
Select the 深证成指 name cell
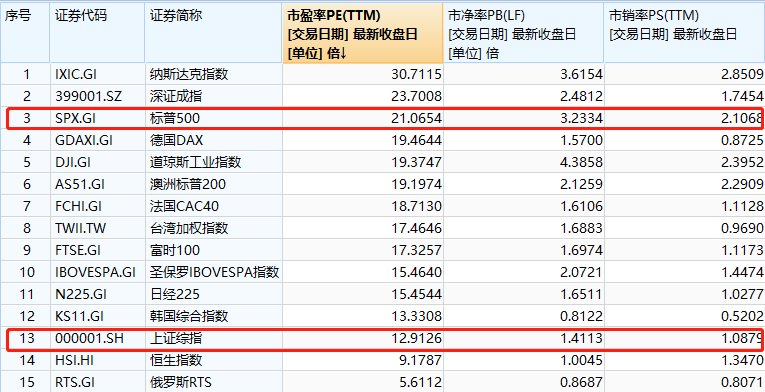tap(213, 96)
